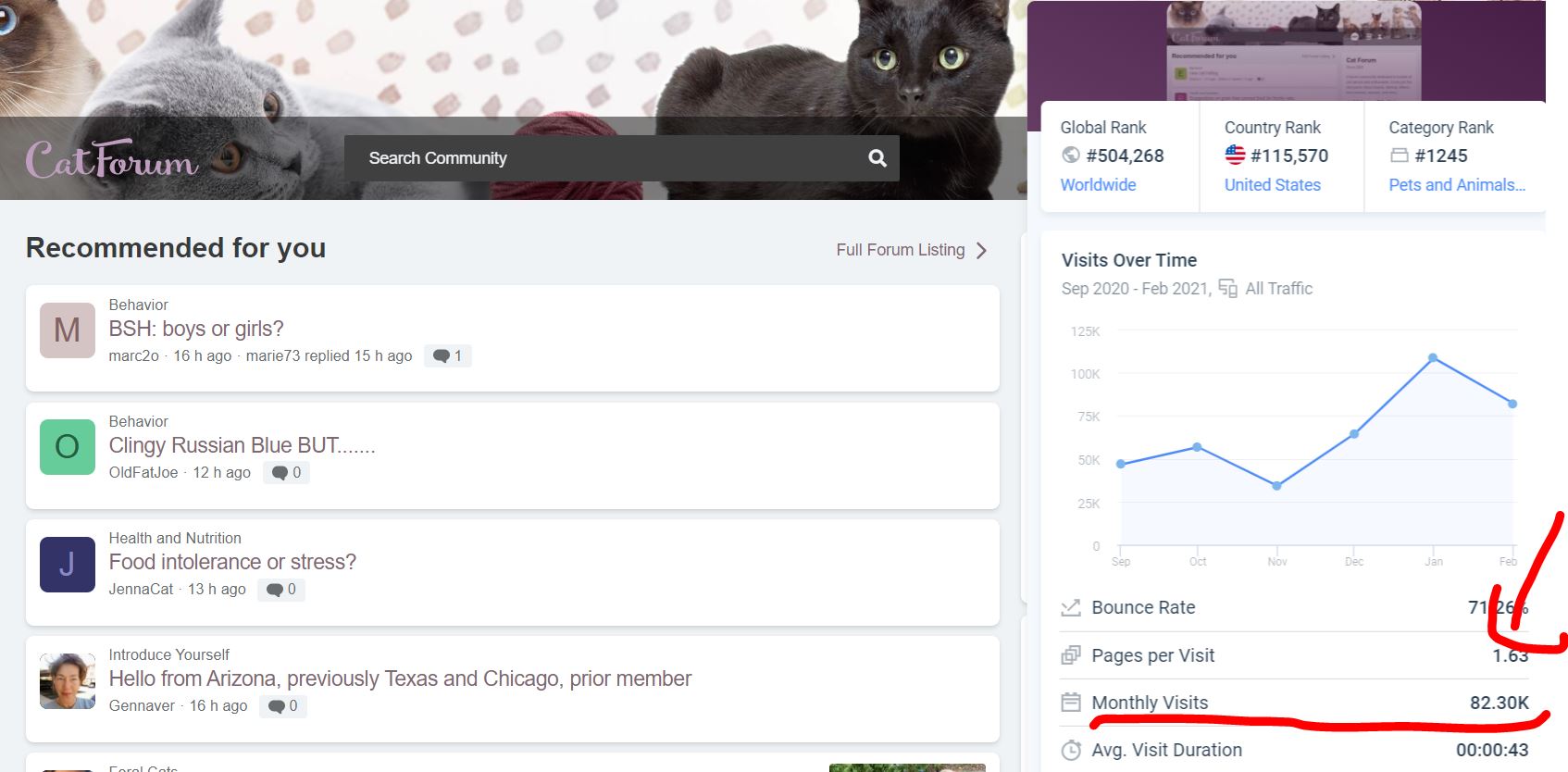Click the search magnifier icon
Viewport: 1568px width, 772px height.
click(x=877, y=158)
